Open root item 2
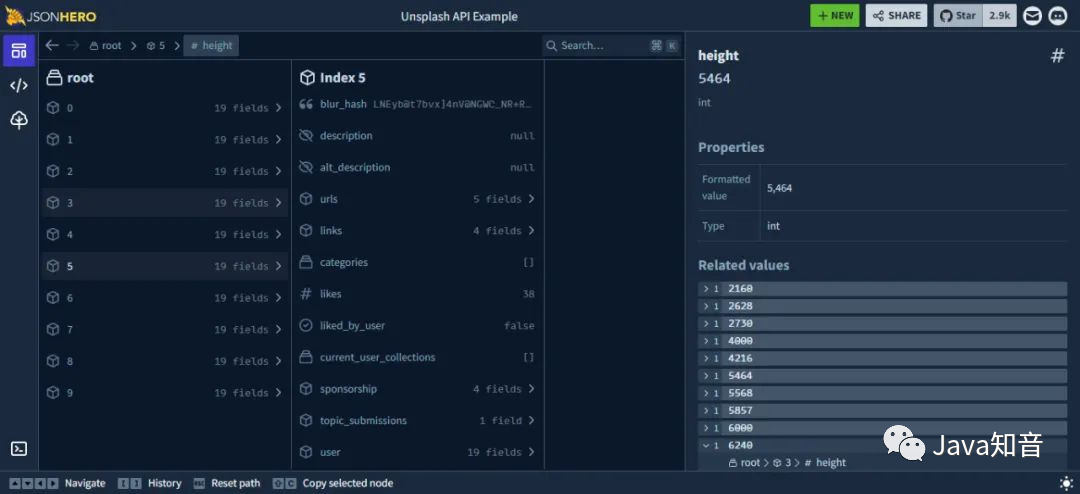This screenshot has width=1080, height=494. [164, 171]
